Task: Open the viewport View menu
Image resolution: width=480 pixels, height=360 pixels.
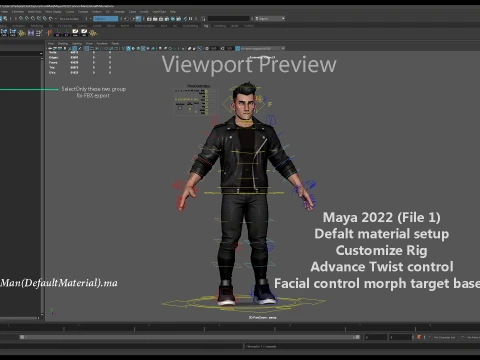Action: (x=51, y=43)
